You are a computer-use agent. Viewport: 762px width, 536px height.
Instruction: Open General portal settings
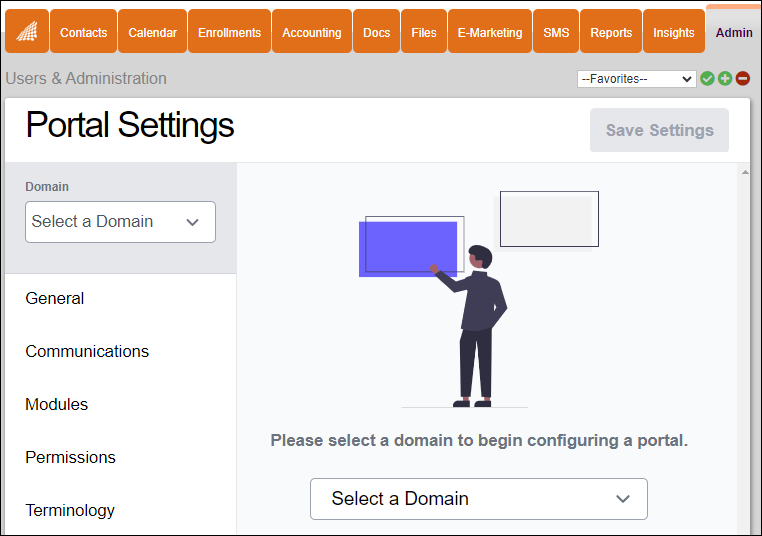point(55,298)
